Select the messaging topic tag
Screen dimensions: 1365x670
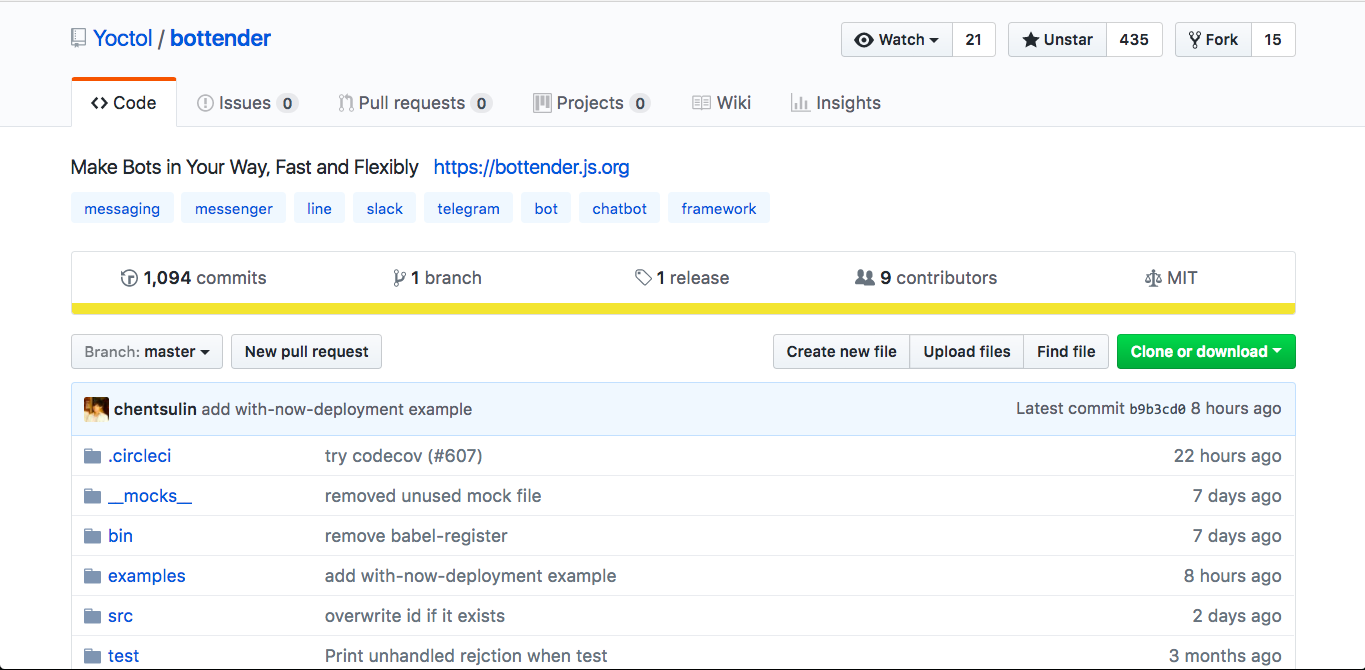122,209
